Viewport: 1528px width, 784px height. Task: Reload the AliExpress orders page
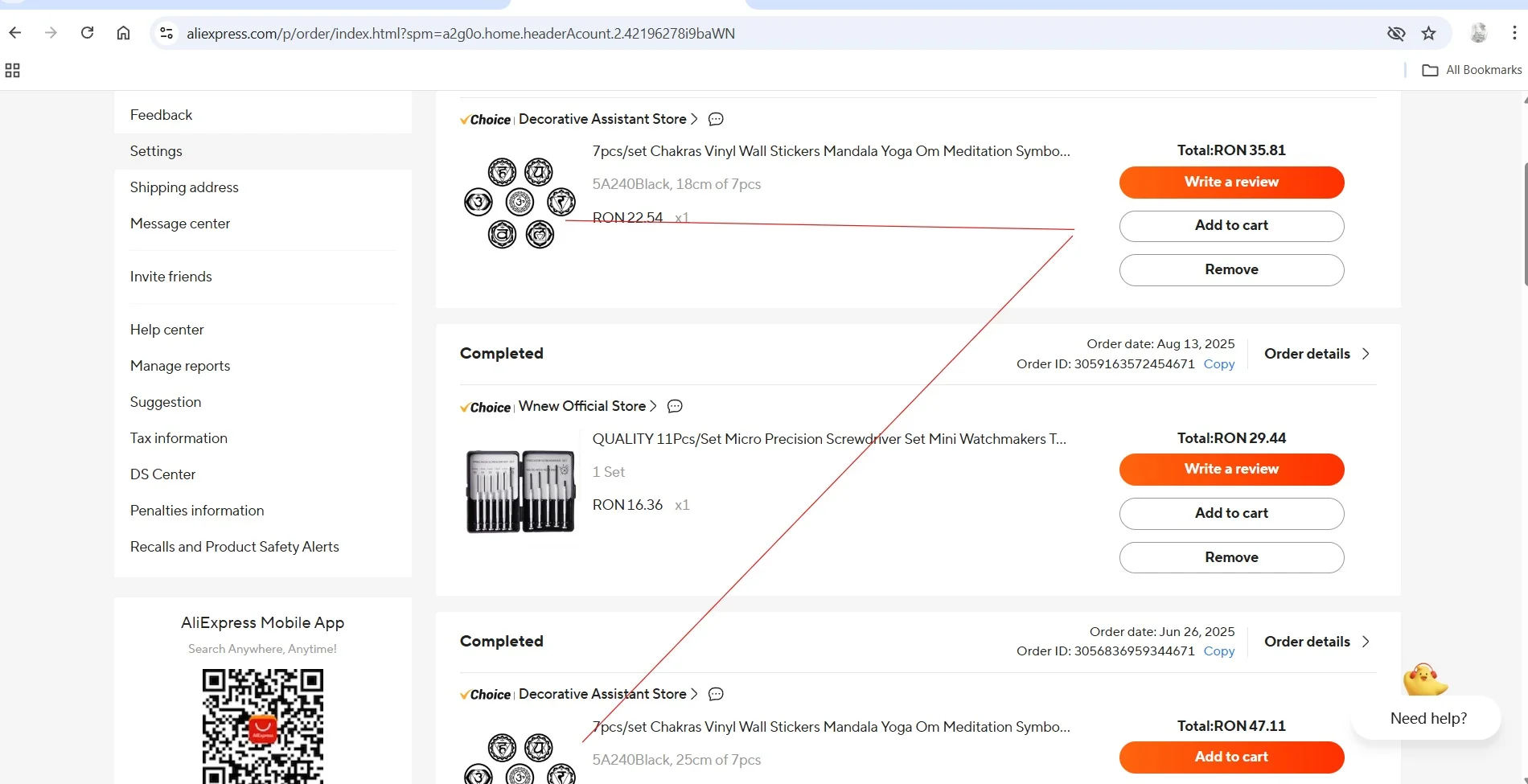tap(87, 33)
